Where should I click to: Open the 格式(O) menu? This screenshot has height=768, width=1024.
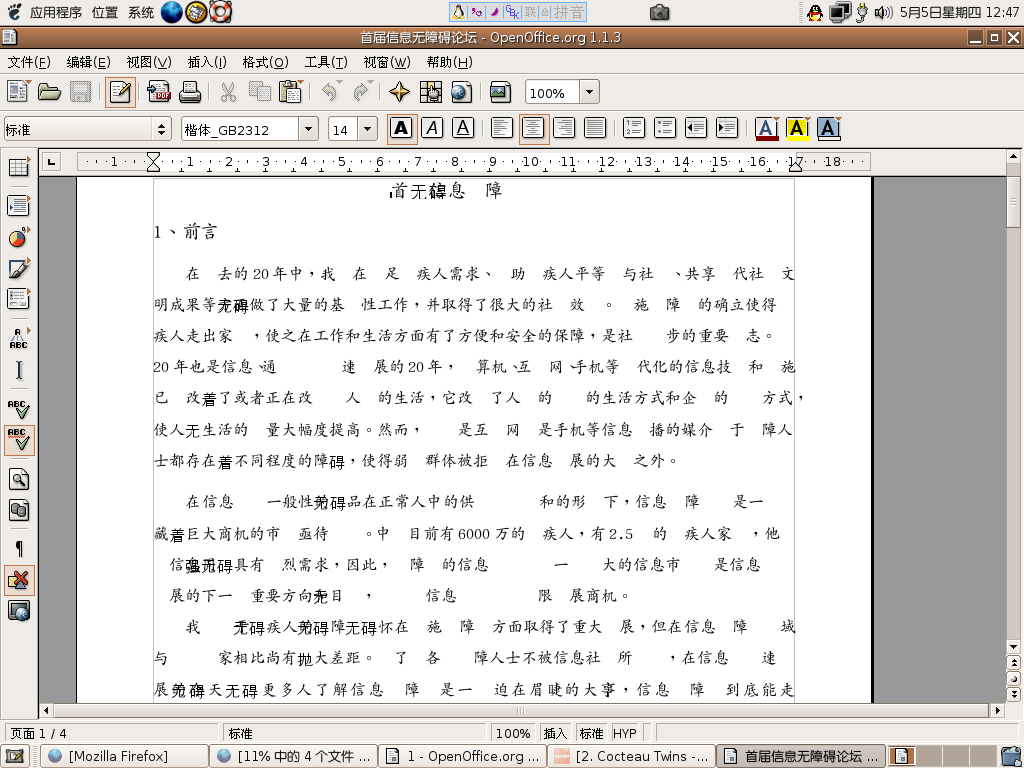[x=265, y=62]
